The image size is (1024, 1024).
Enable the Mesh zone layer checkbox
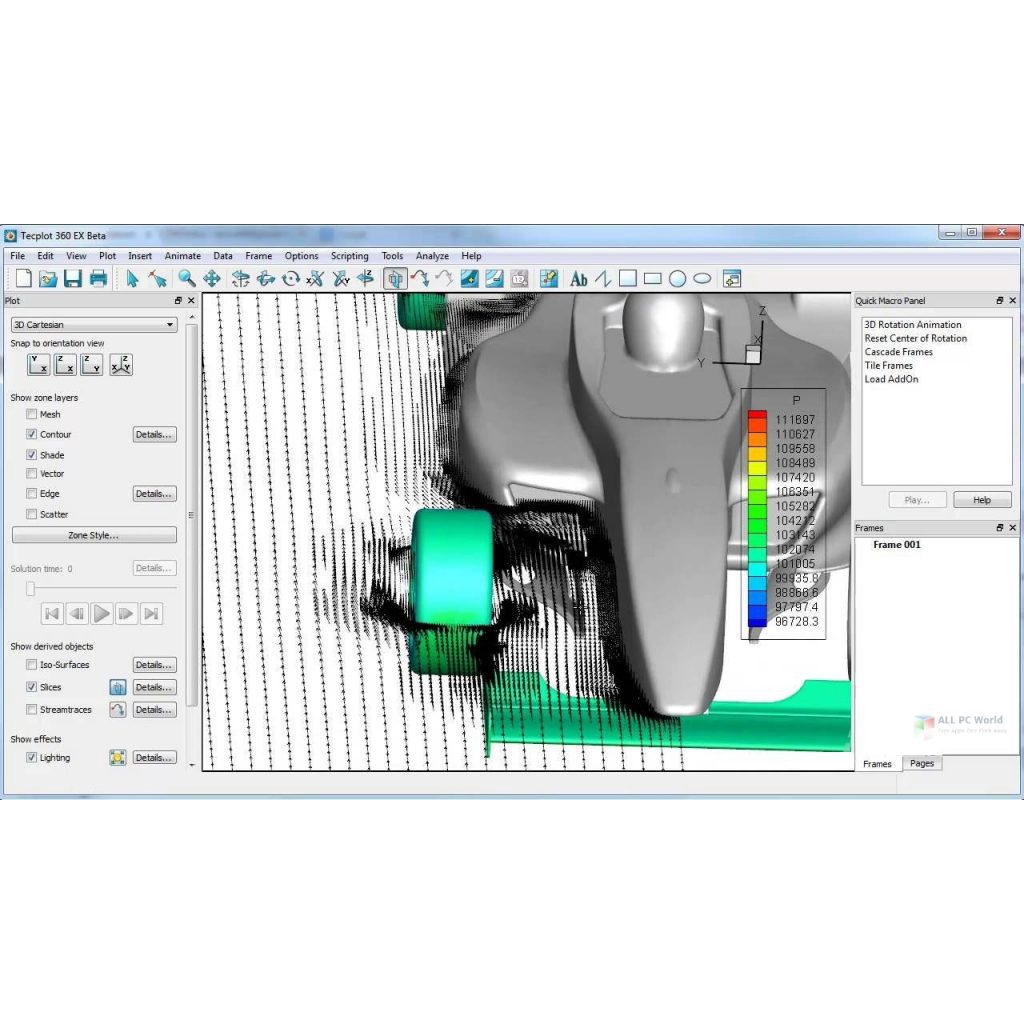click(x=32, y=414)
